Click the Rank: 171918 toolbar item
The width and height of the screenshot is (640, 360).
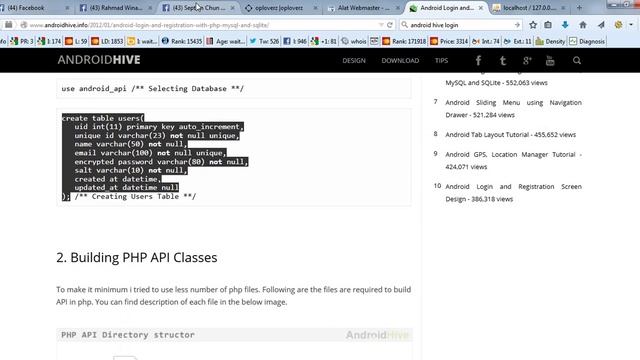tap(404, 41)
